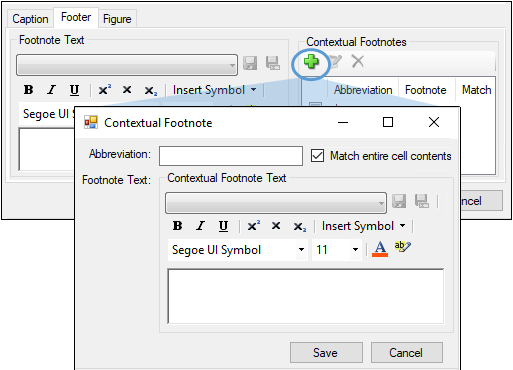Viewport: 513px width, 370px height.
Task: Open the Contextual Footnote Text combo box
Action: point(276,203)
